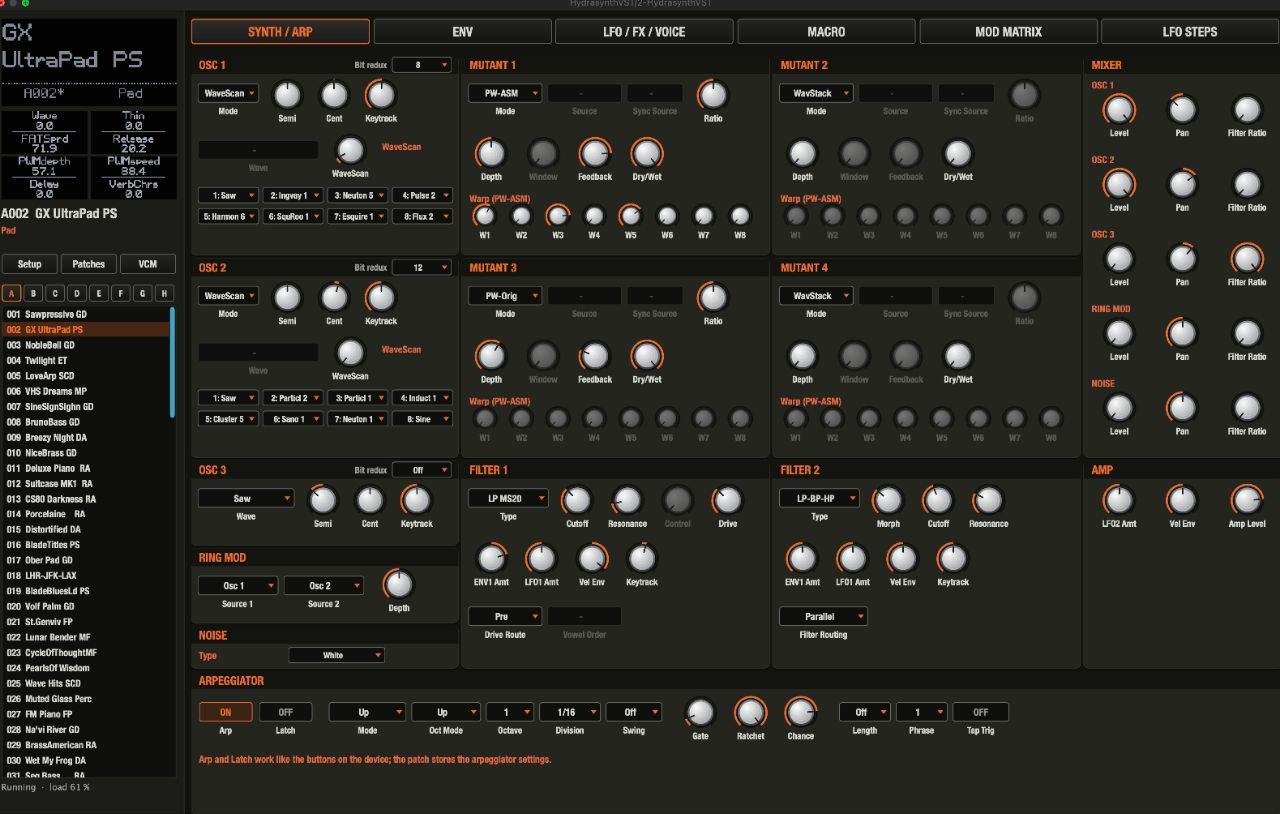Click the patch list scrollbar
Screen dimensions: 1280x814
pos(172,362)
